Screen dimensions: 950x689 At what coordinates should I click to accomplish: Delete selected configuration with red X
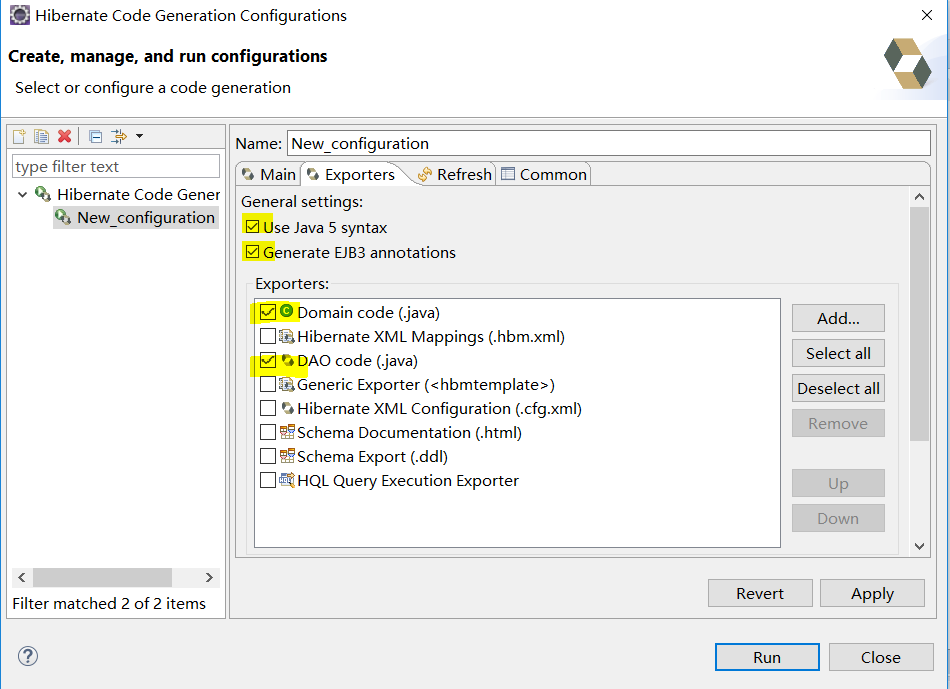64,136
